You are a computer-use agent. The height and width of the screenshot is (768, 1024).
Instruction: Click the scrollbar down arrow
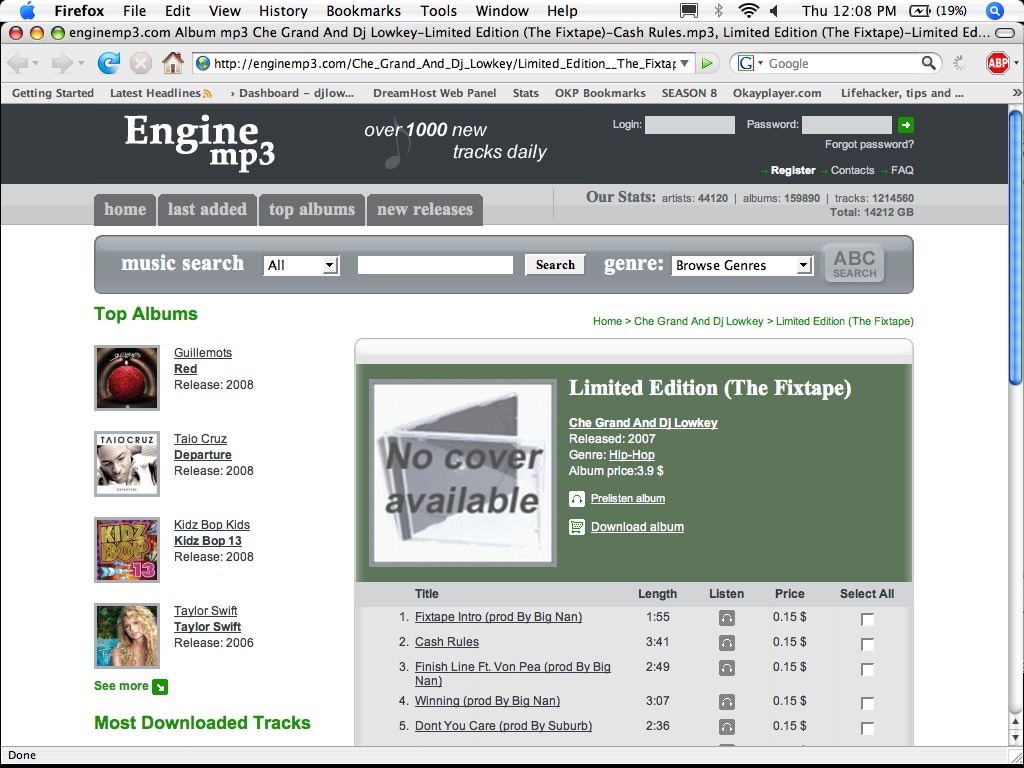1016,737
